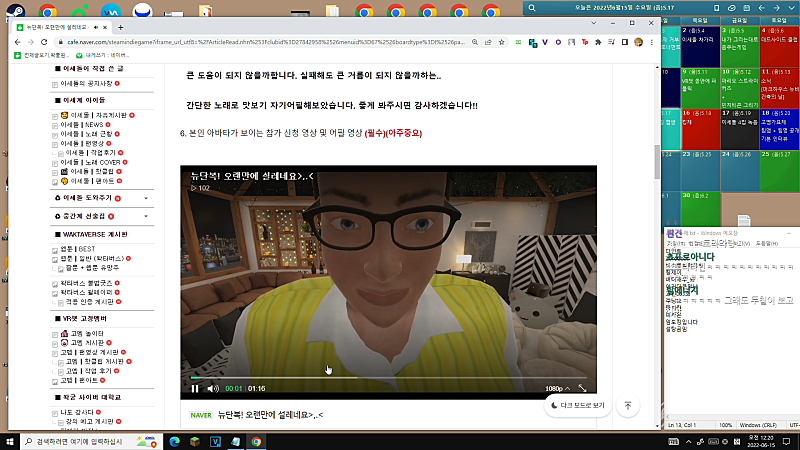The image size is (800, 450).
Task: Open Microsoft Edge from the taskbar
Action: [x=174, y=441]
